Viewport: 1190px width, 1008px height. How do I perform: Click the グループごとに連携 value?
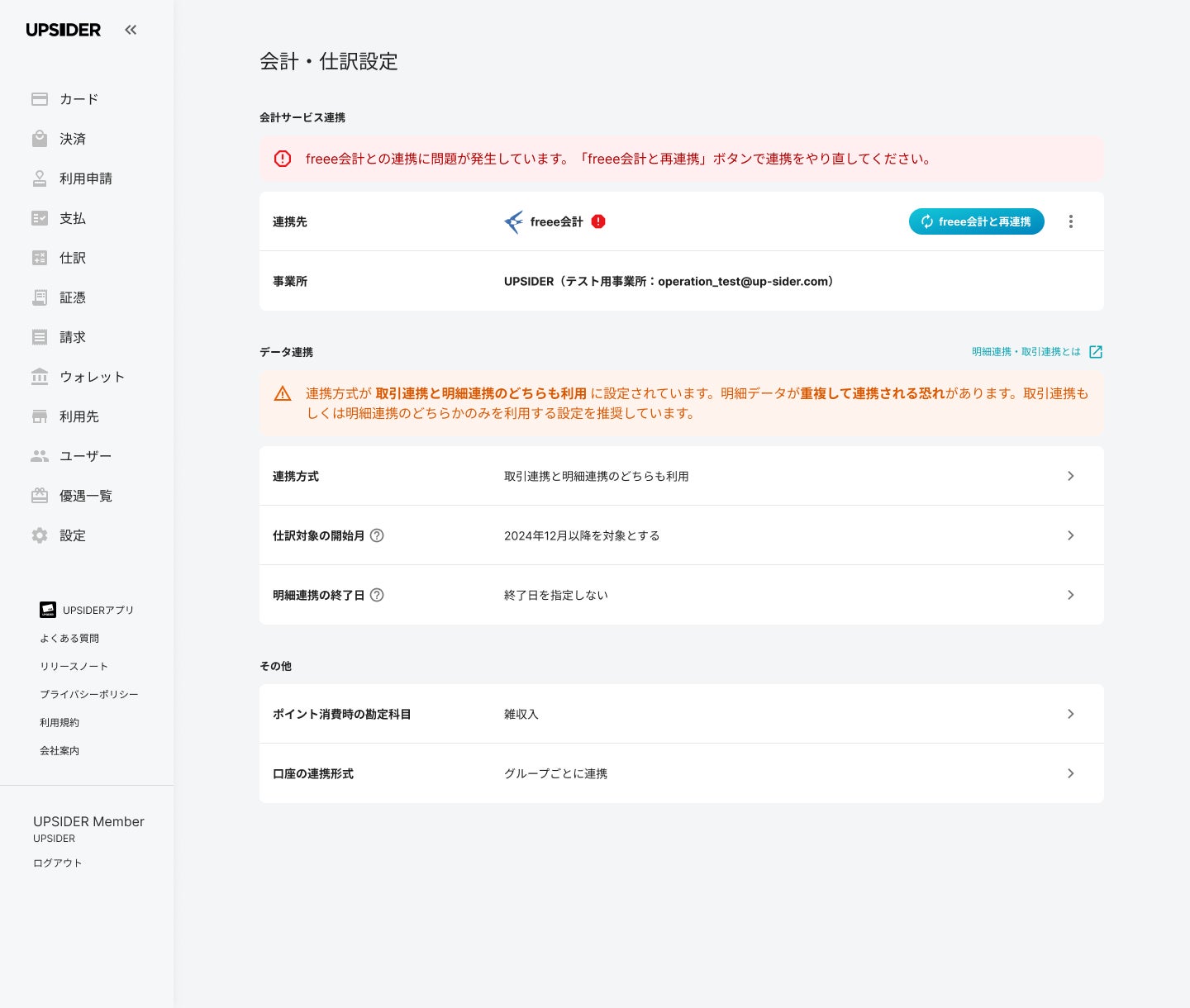(556, 773)
